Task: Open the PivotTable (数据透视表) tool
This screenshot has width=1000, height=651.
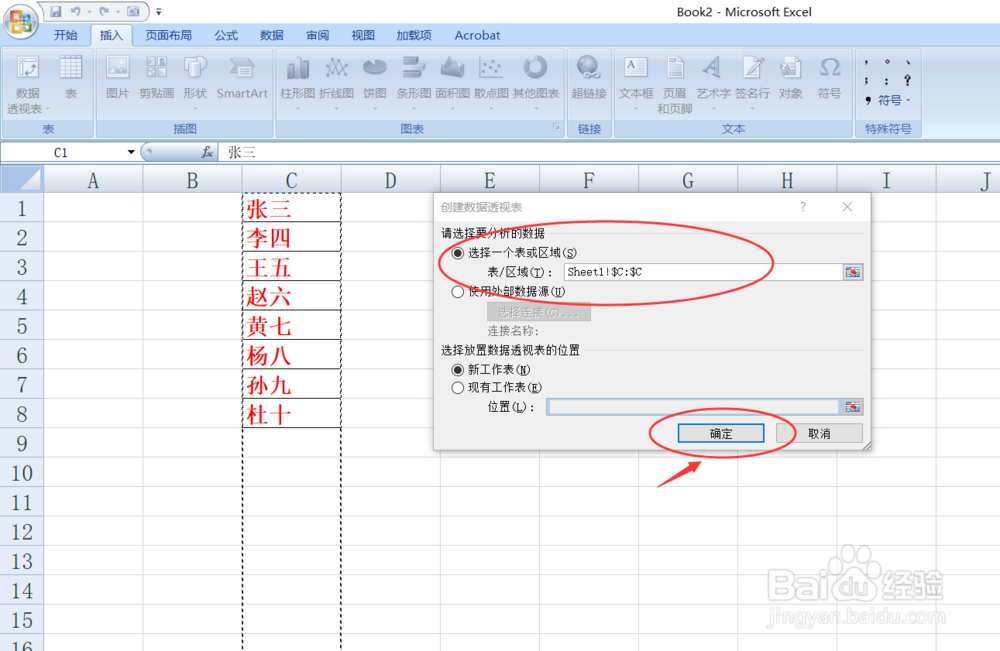Action: click(27, 85)
